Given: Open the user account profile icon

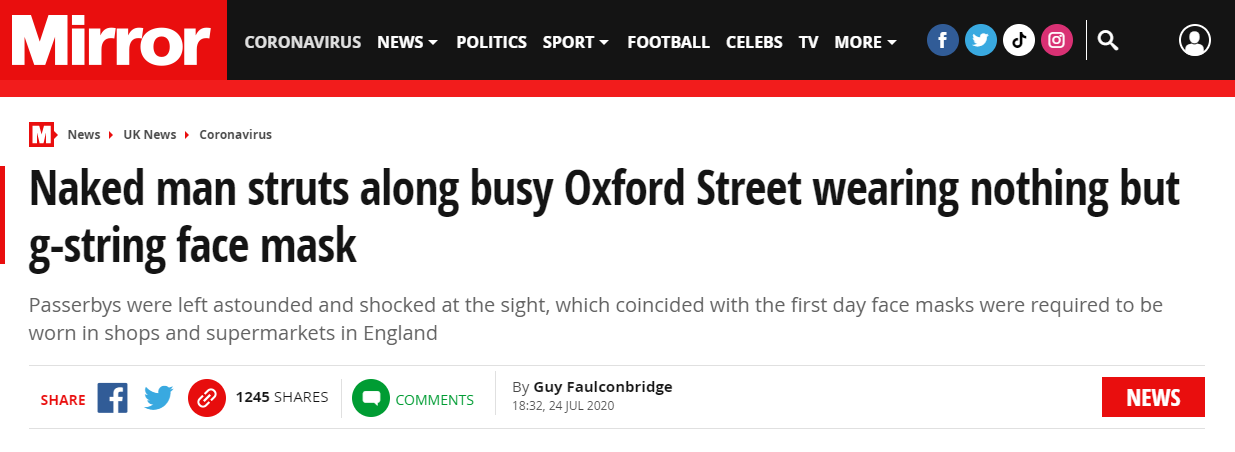Looking at the screenshot, I should tap(1194, 40).
